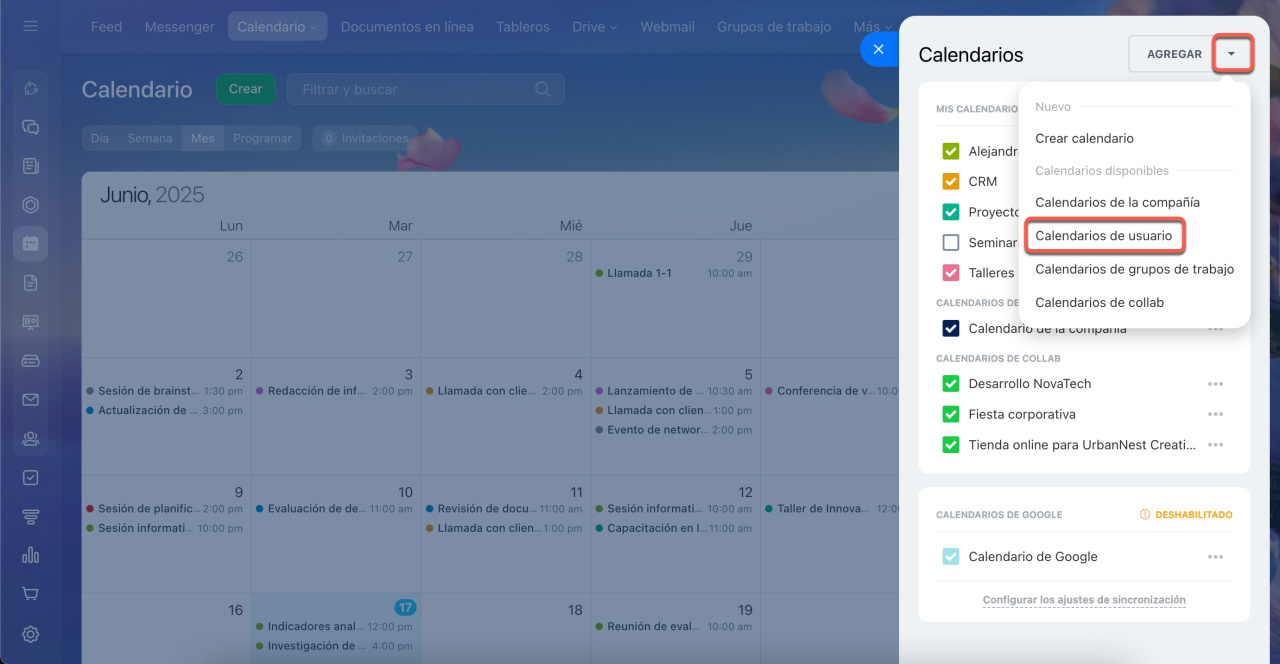Uncheck the Proyecto calendar checkbox
1280x664 pixels.
click(x=951, y=212)
